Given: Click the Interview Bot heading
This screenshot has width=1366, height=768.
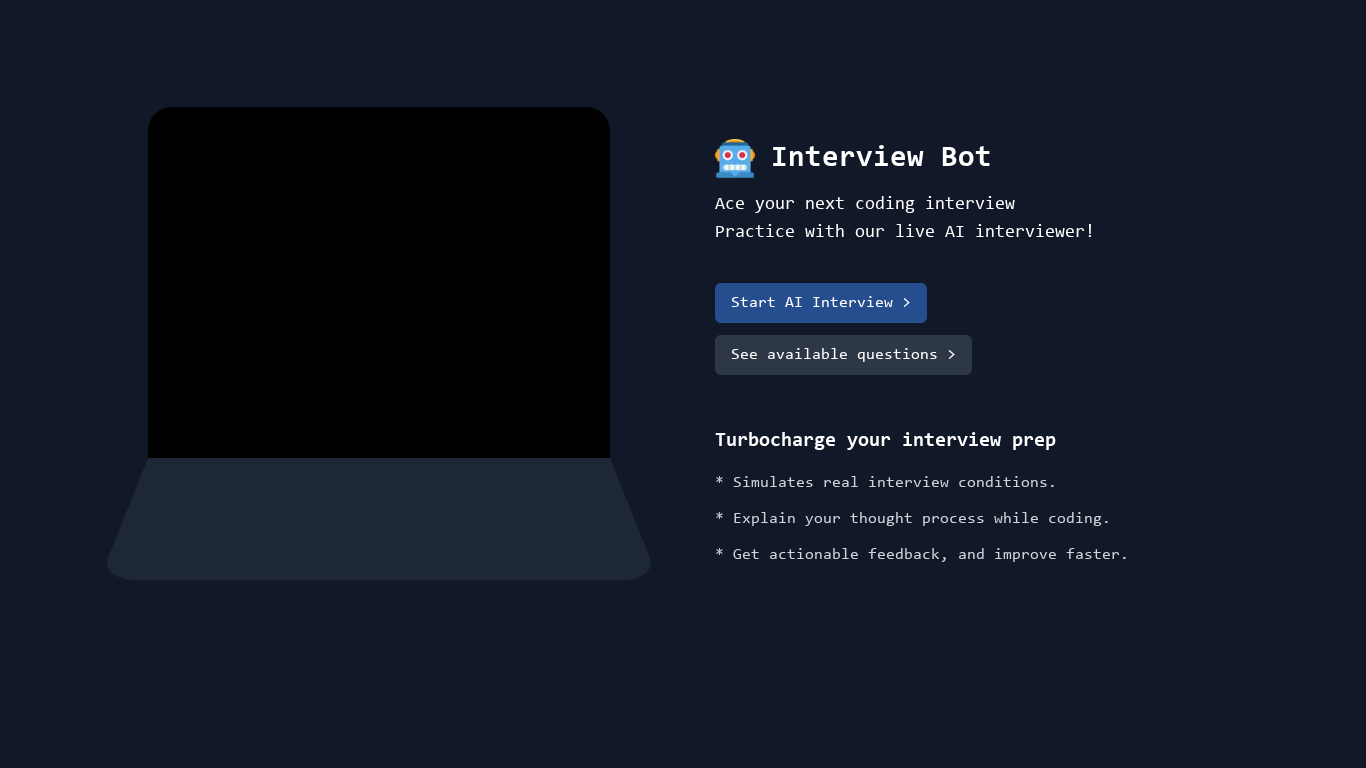Looking at the screenshot, I should [880, 157].
